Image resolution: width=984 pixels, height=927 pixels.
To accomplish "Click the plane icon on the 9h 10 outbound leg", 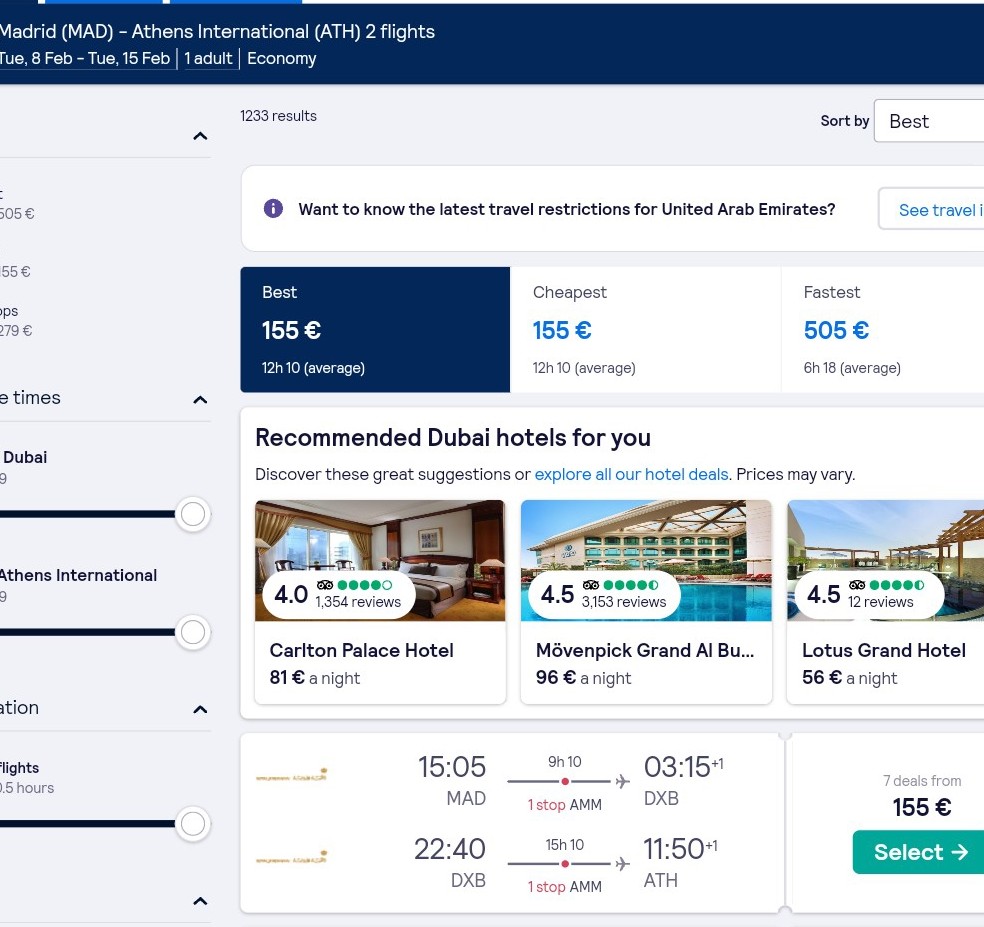I will pyautogui.click(x=622, y=781).
